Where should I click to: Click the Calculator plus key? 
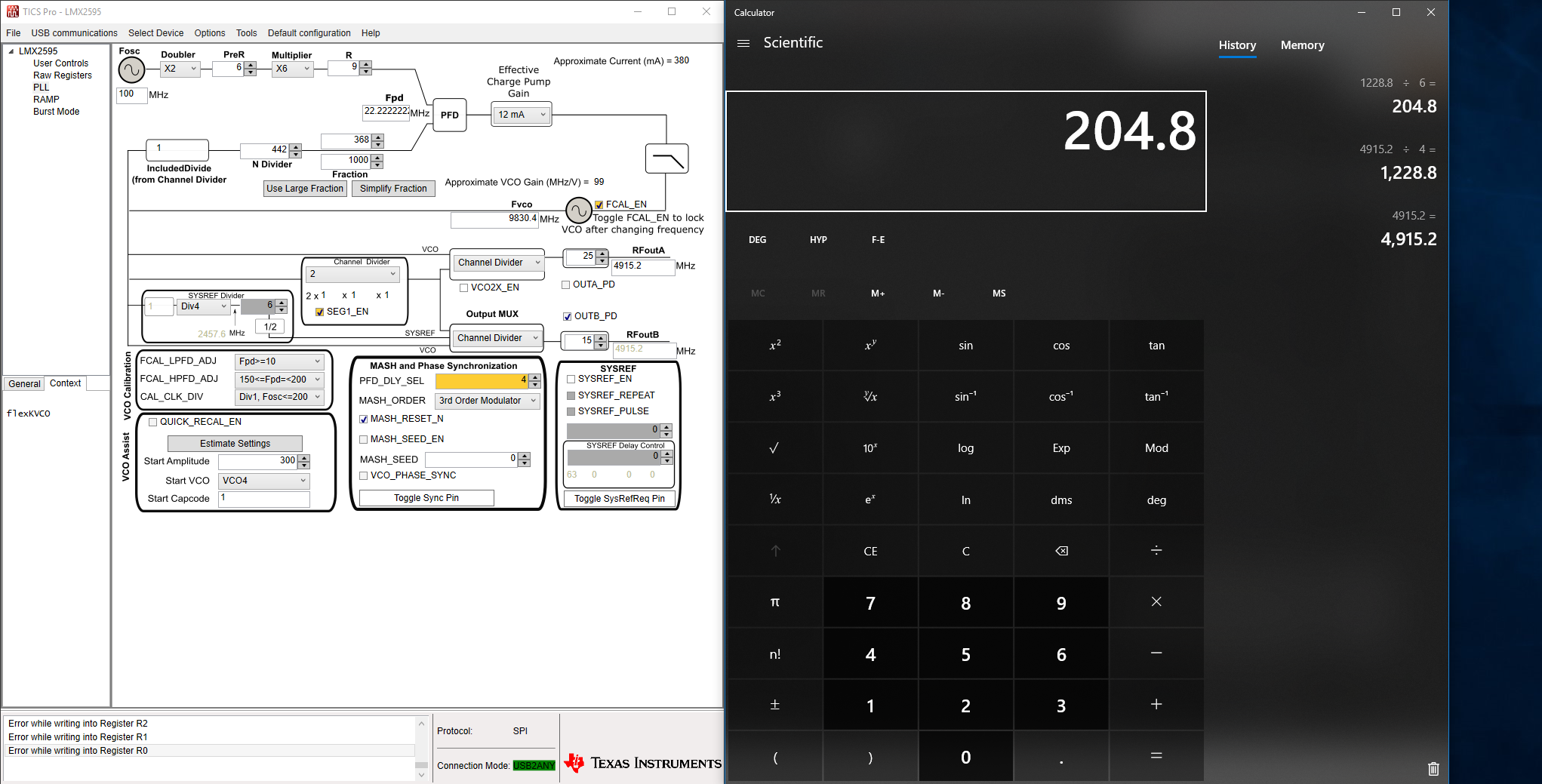1156,705
